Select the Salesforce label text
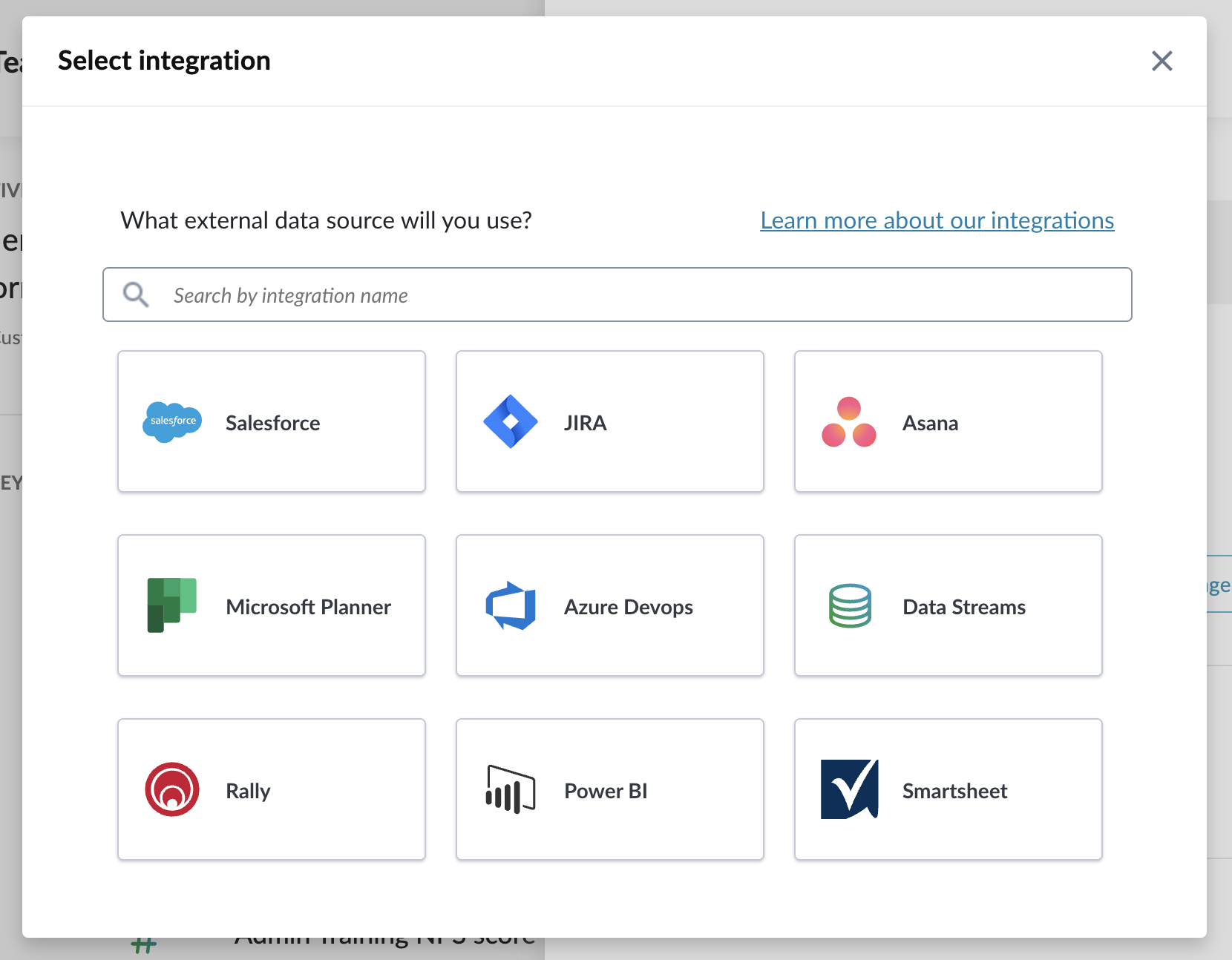Screen dimensions: 1232x960 coord(273,423)
